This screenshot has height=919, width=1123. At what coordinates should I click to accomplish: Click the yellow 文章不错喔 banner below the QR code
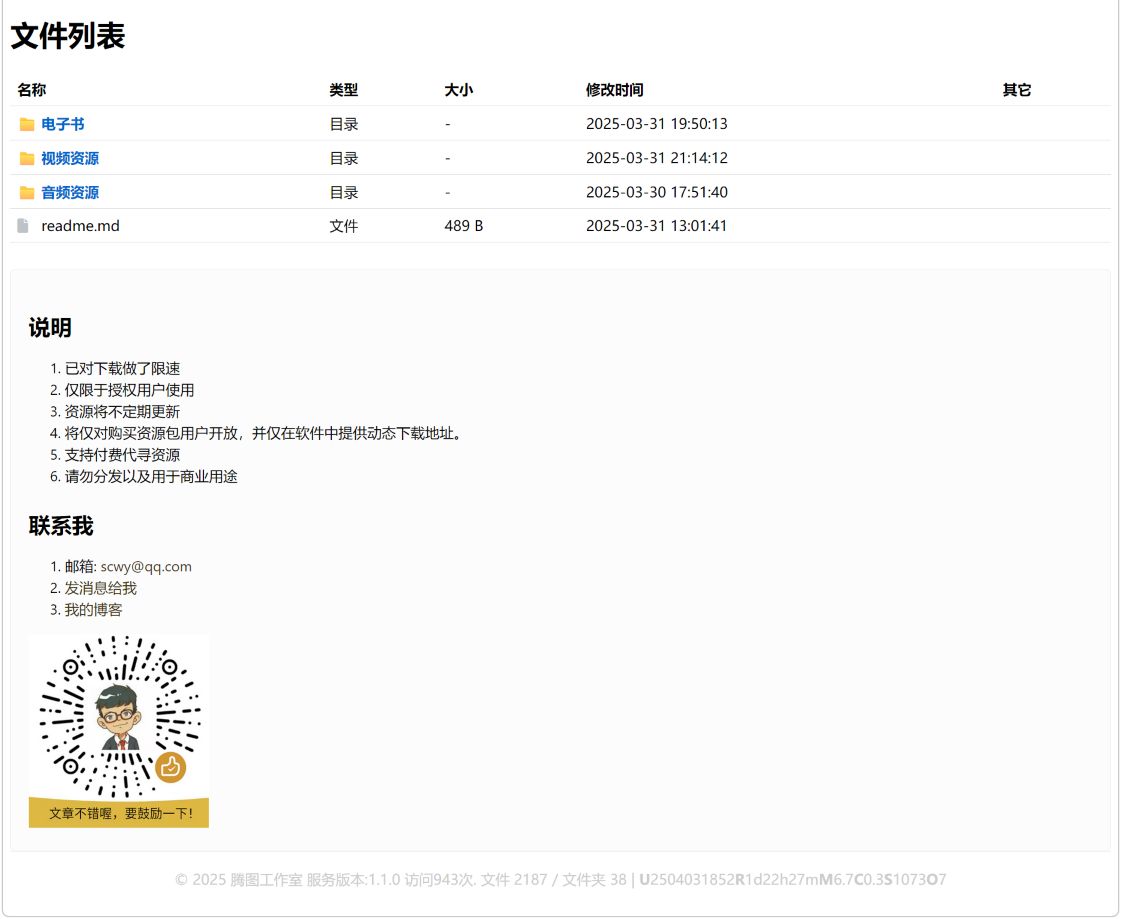[119, 813]
